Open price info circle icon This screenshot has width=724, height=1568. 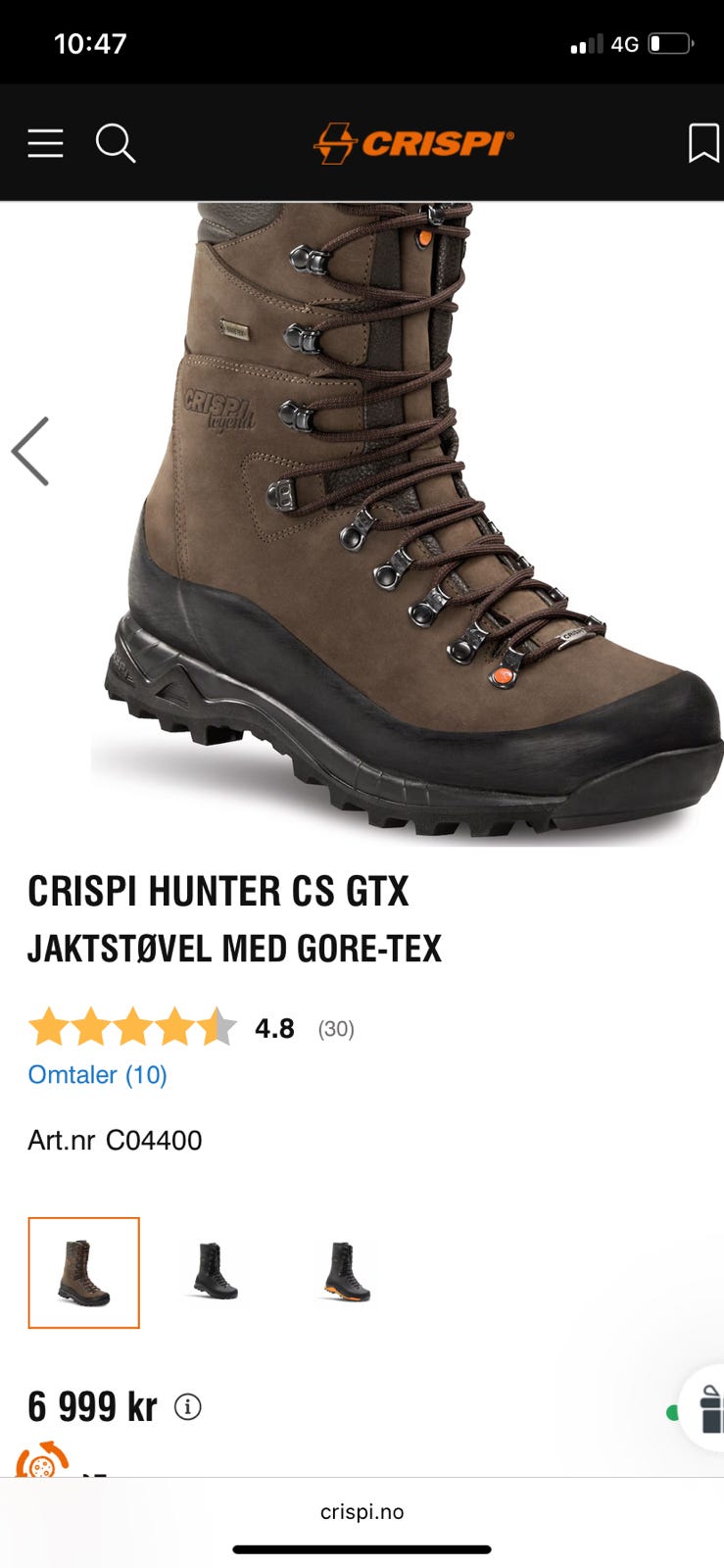187,1407
